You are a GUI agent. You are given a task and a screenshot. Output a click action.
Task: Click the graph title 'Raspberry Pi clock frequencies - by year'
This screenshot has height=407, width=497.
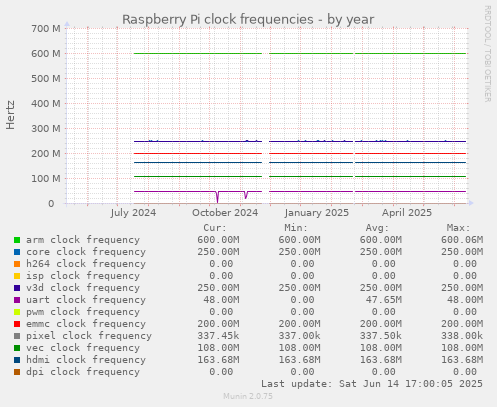(x=248, y=20)
